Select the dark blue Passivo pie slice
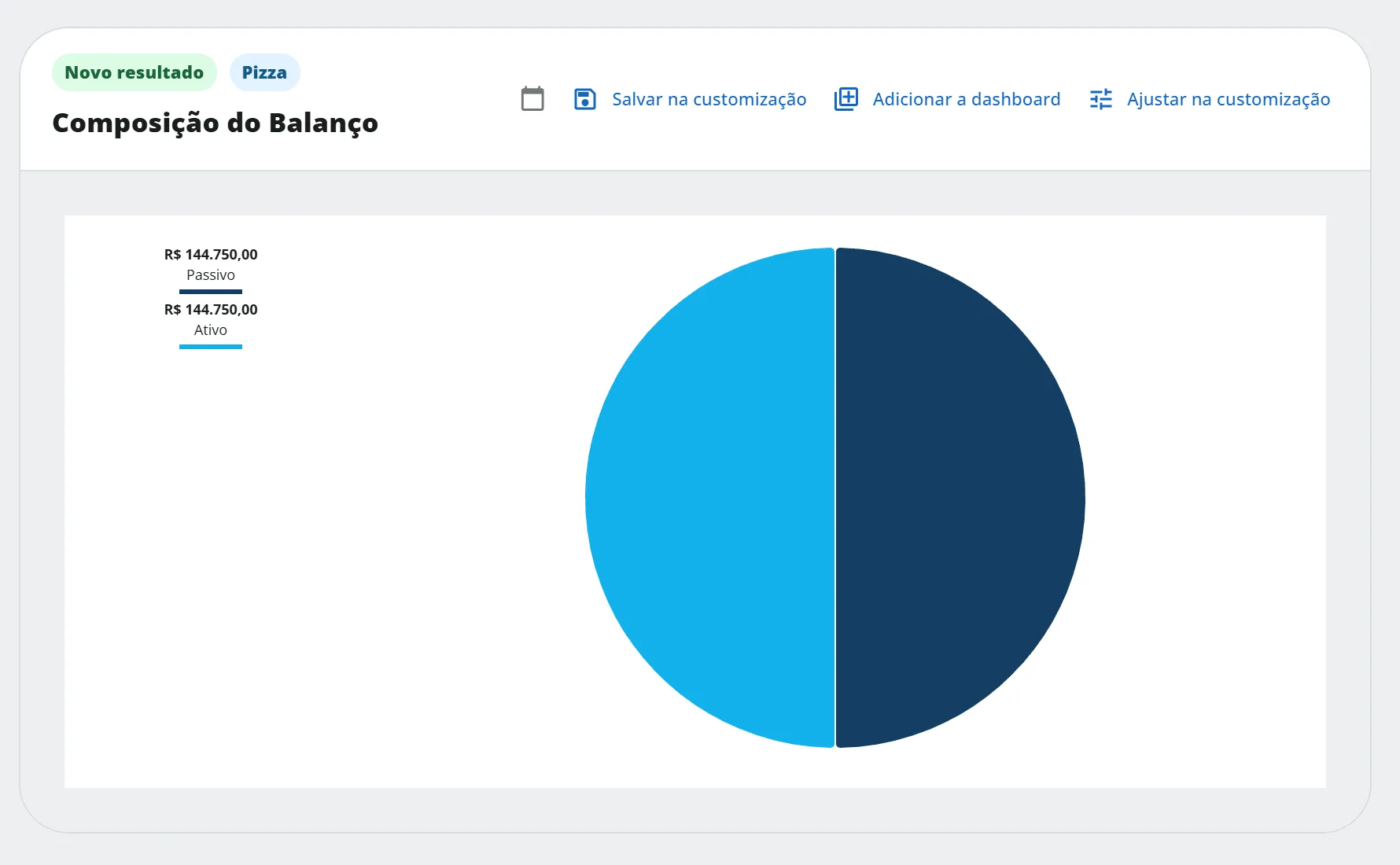Screen dimensions: 1400x865 click(960, 498)
